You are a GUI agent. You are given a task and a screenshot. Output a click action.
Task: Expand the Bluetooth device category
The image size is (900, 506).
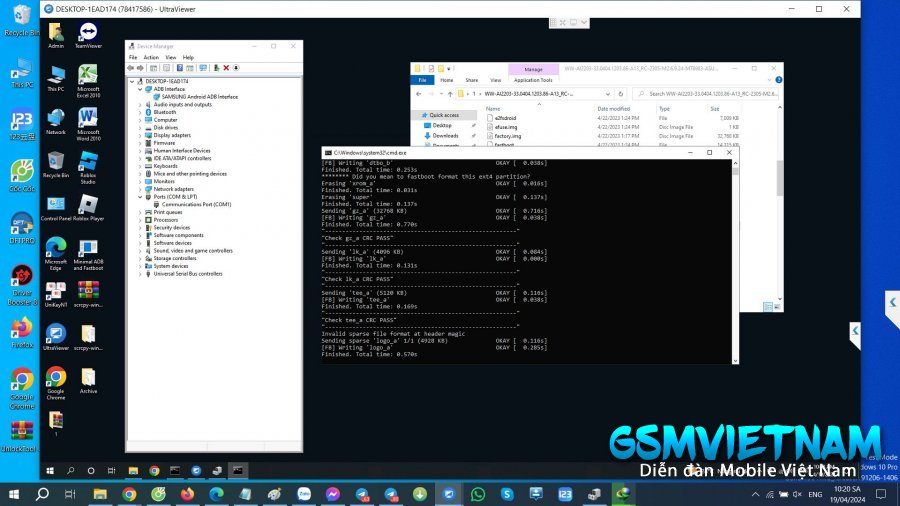pos(140,112)
